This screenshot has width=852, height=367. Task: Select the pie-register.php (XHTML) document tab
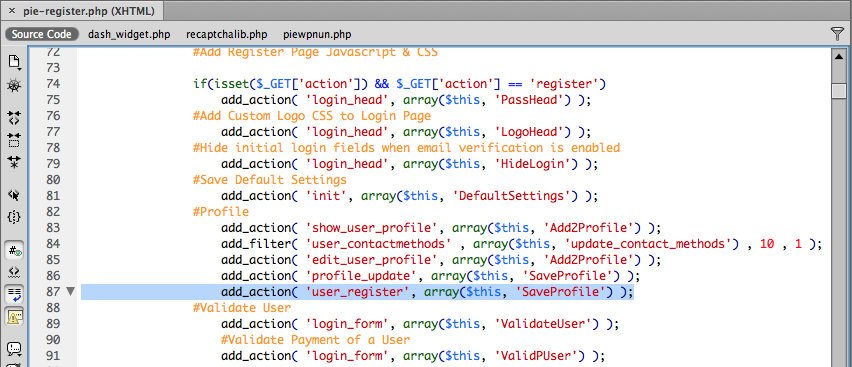(x=89, y=11)
